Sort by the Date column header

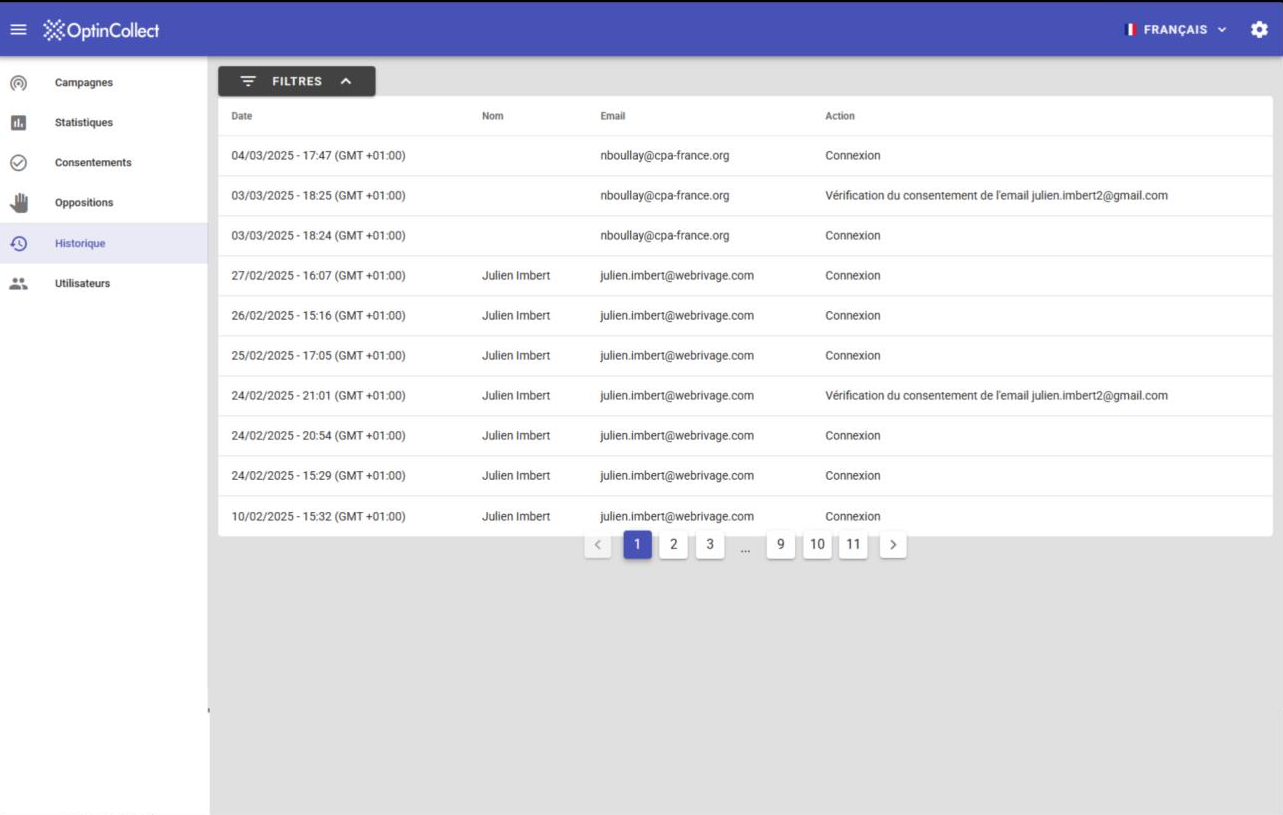(x=242, y=116)
